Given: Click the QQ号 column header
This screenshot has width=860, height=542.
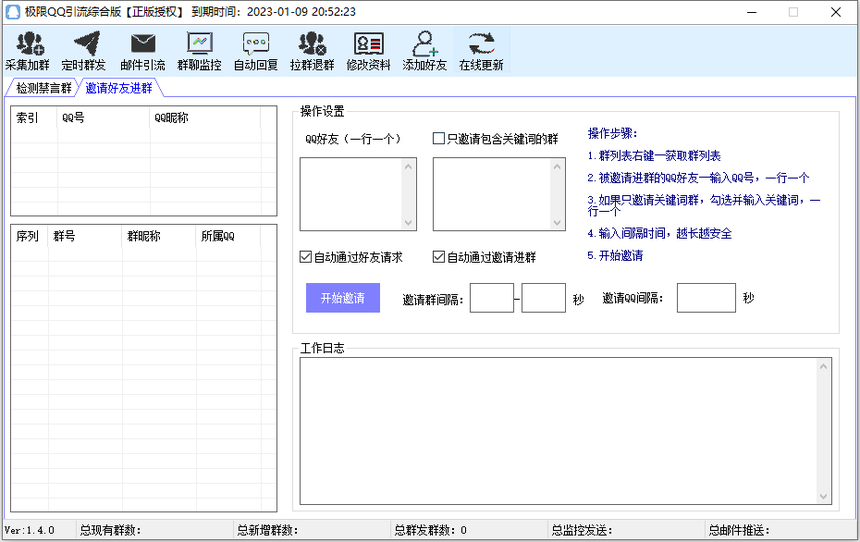Looking at the screenshot, I should (103, 117).
